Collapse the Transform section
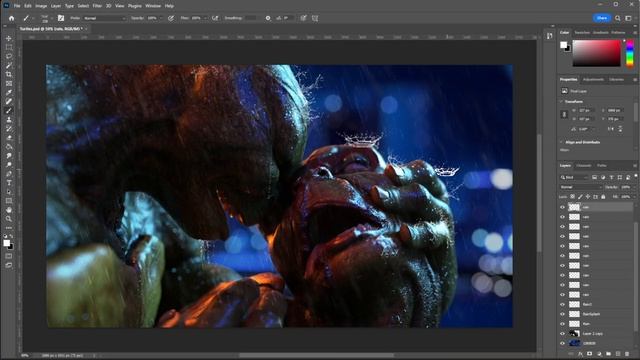The height and width of the screenshot is (360, 640). pos(562,101)
